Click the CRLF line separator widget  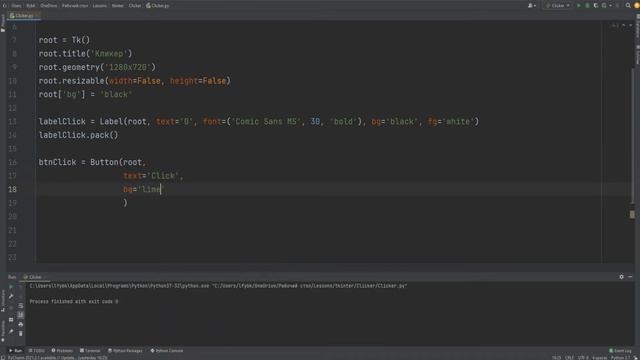[569, 358]
